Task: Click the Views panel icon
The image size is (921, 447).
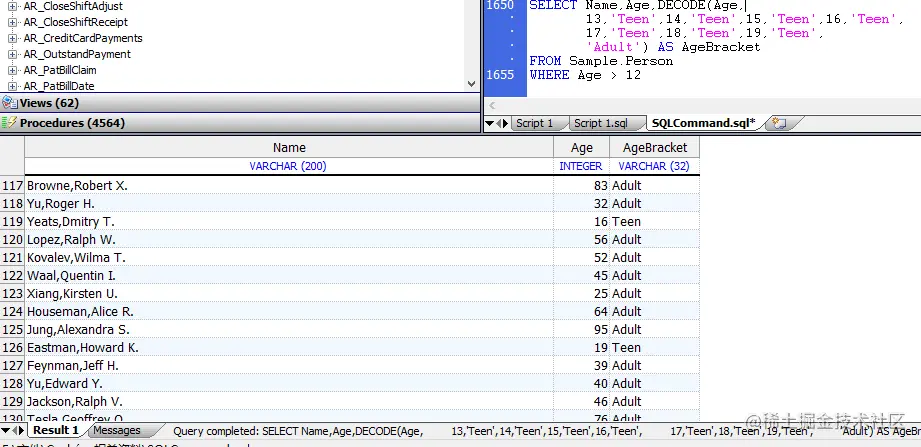Action: [x=9, y=103]
